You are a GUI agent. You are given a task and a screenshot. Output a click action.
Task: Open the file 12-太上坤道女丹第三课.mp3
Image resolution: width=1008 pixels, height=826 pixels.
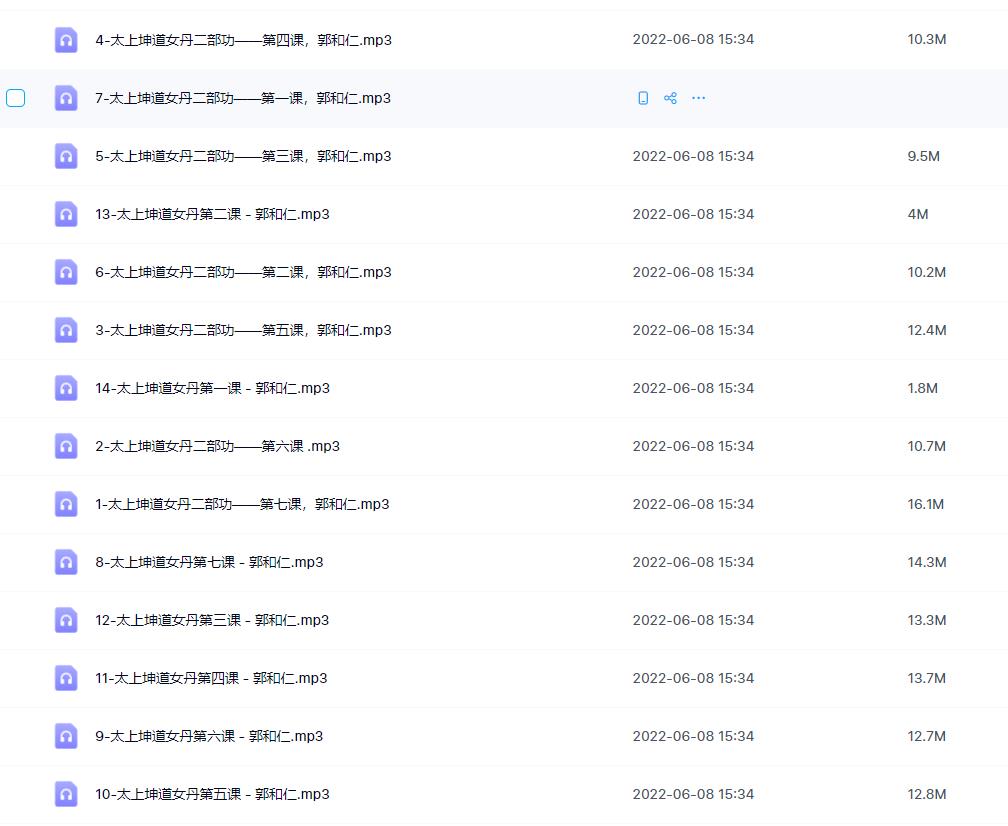[212, 620]
